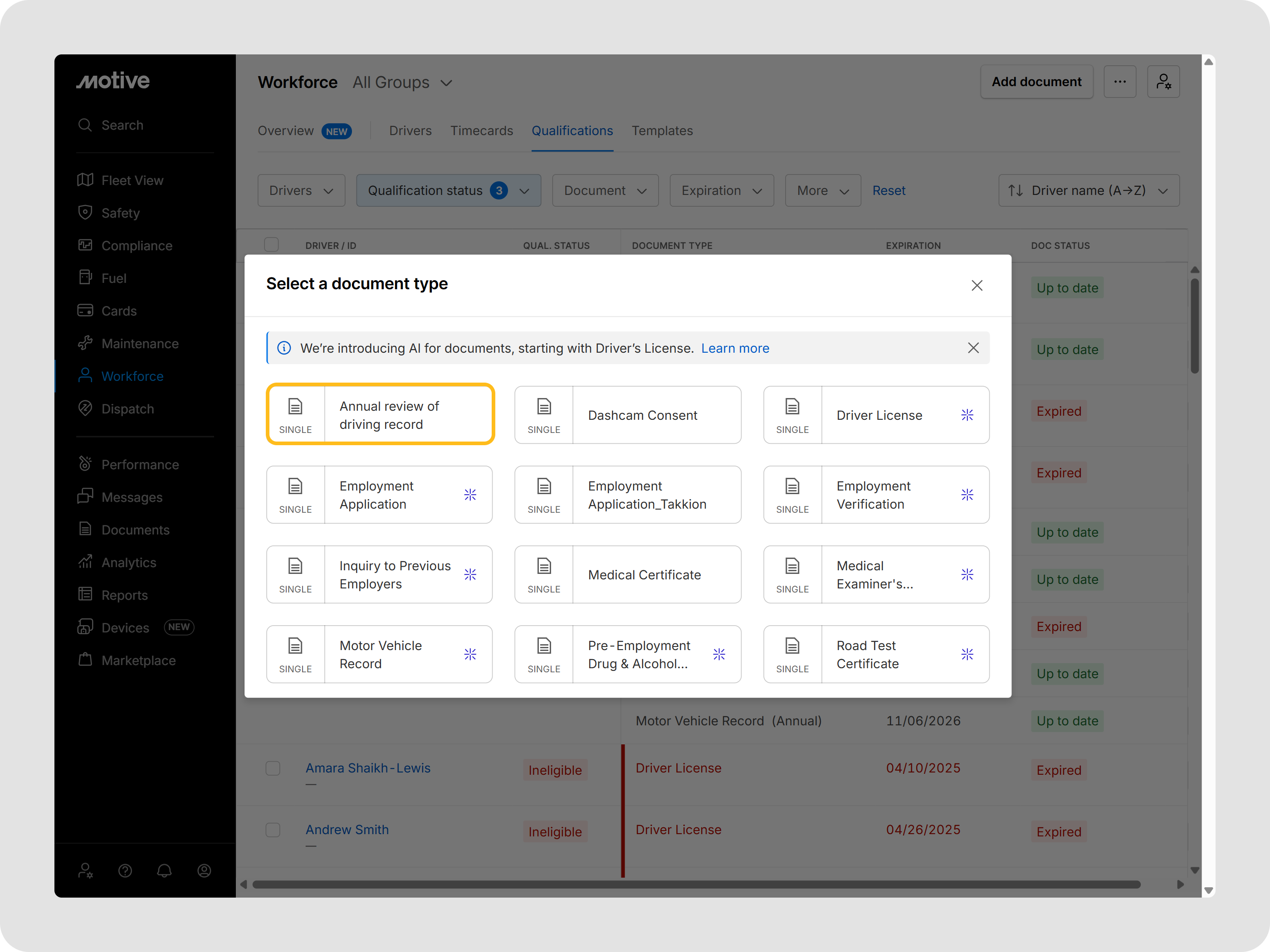Image resolution: width=1270 pixels, height=952 pixels.
Task: Open Safety shield icon in sidebar
Action: pos(85,213)
